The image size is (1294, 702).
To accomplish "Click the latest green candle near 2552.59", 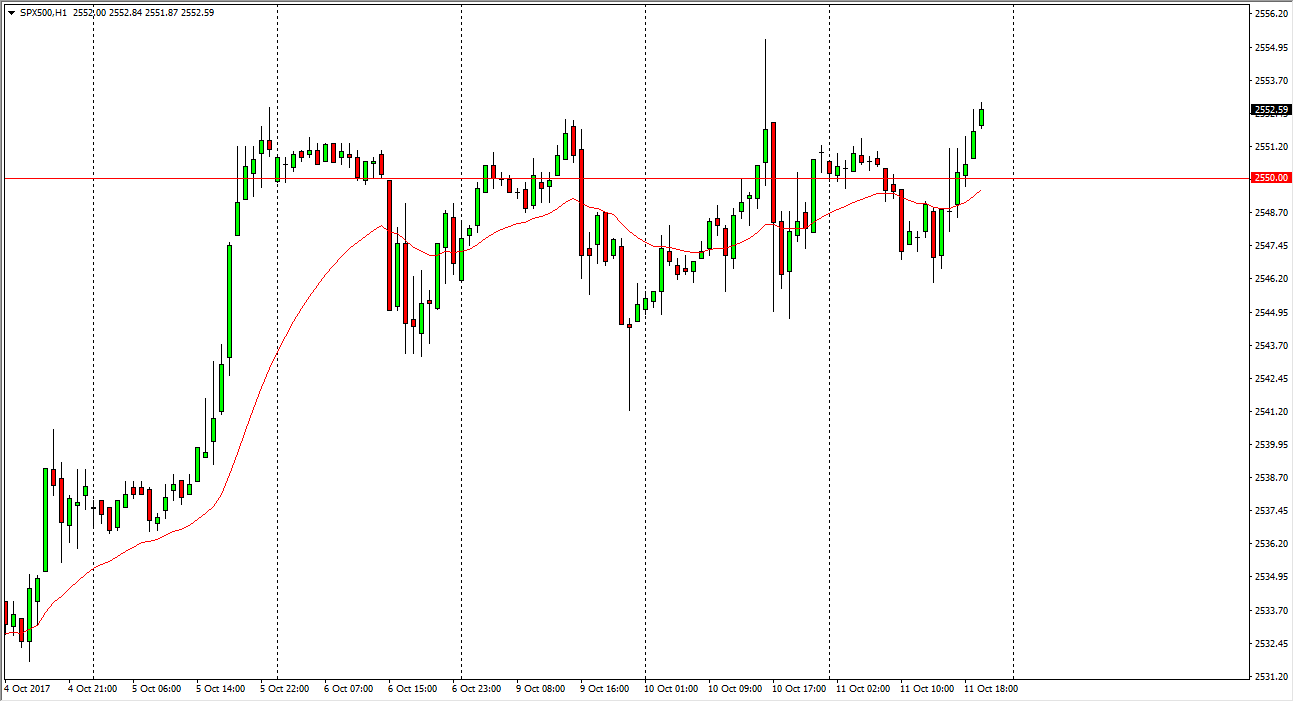I will (981, 117).
